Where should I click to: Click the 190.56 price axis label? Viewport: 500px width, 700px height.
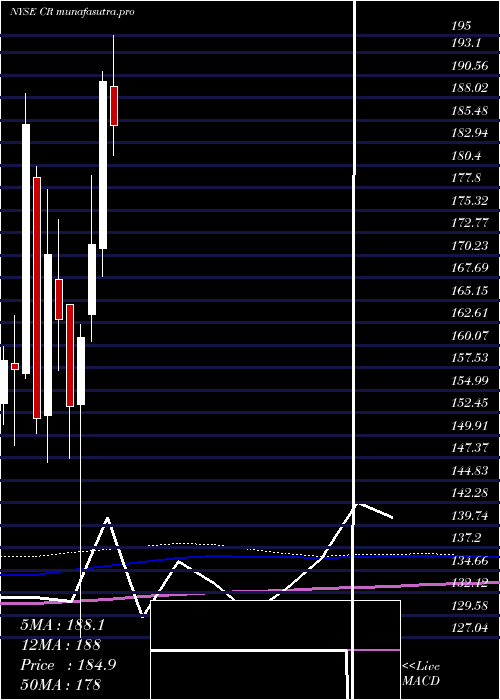470,66
